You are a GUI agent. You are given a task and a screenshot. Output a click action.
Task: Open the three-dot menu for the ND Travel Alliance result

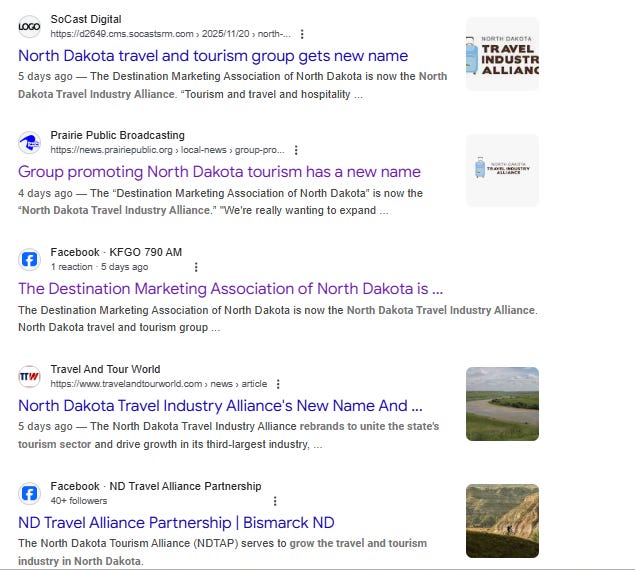point(275,501)
